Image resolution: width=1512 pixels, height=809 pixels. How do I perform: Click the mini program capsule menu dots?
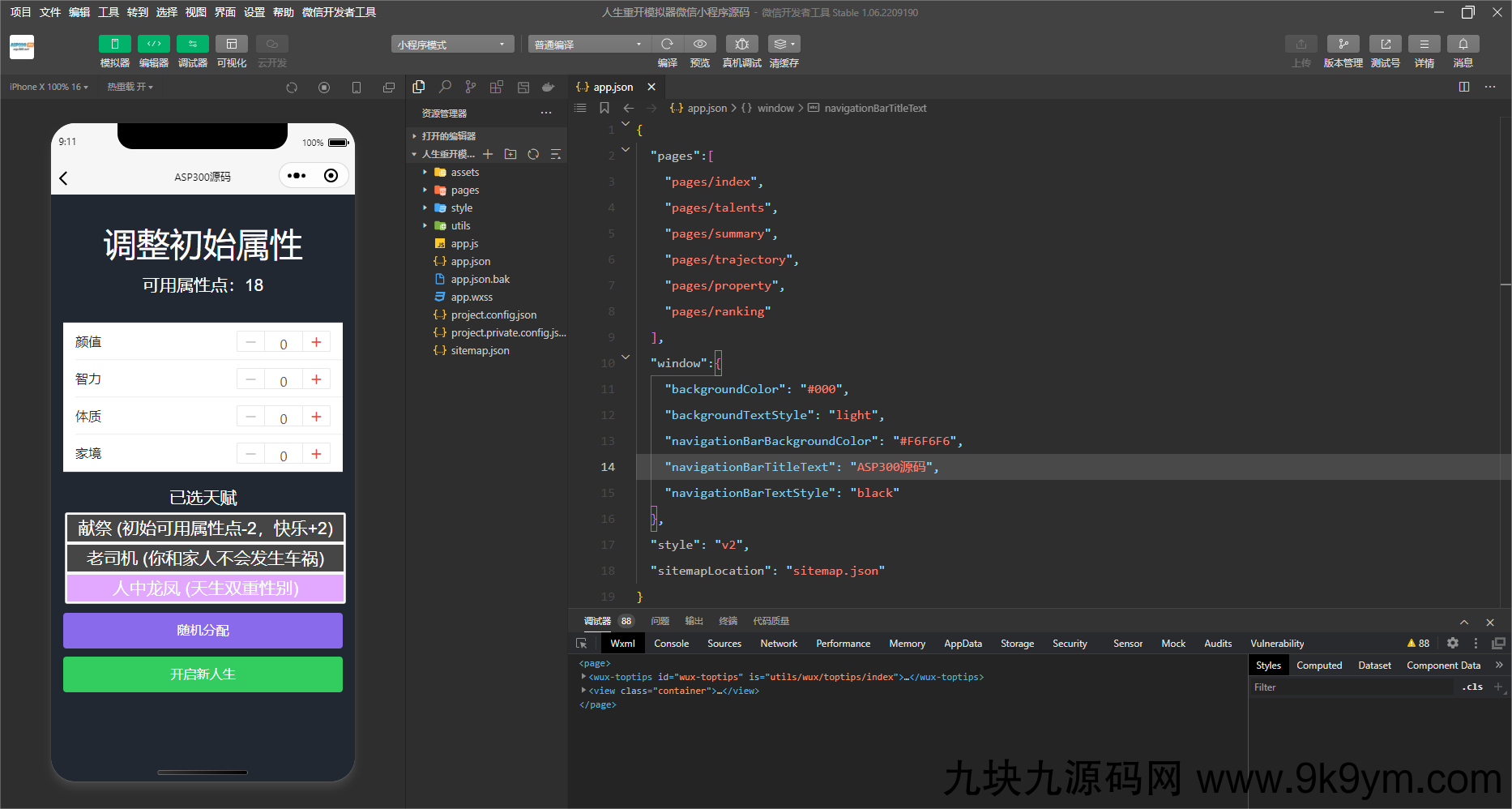pos(297,176)
